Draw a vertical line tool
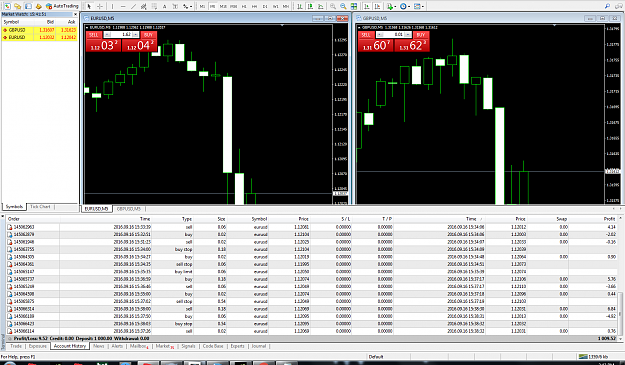The width and height of the screenshot is (625, 365). pos(112,6)
